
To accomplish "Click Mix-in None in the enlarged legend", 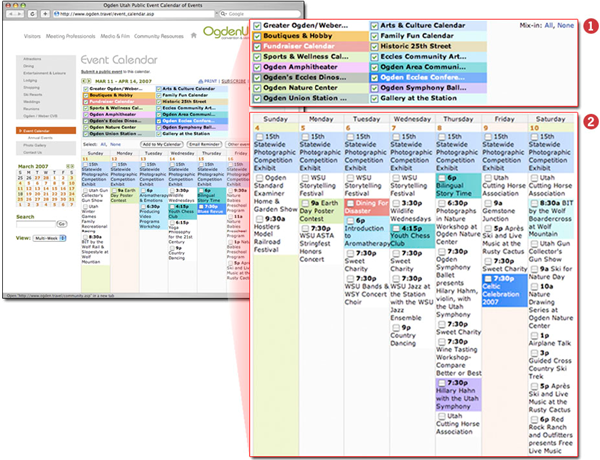I will [566, 25].
